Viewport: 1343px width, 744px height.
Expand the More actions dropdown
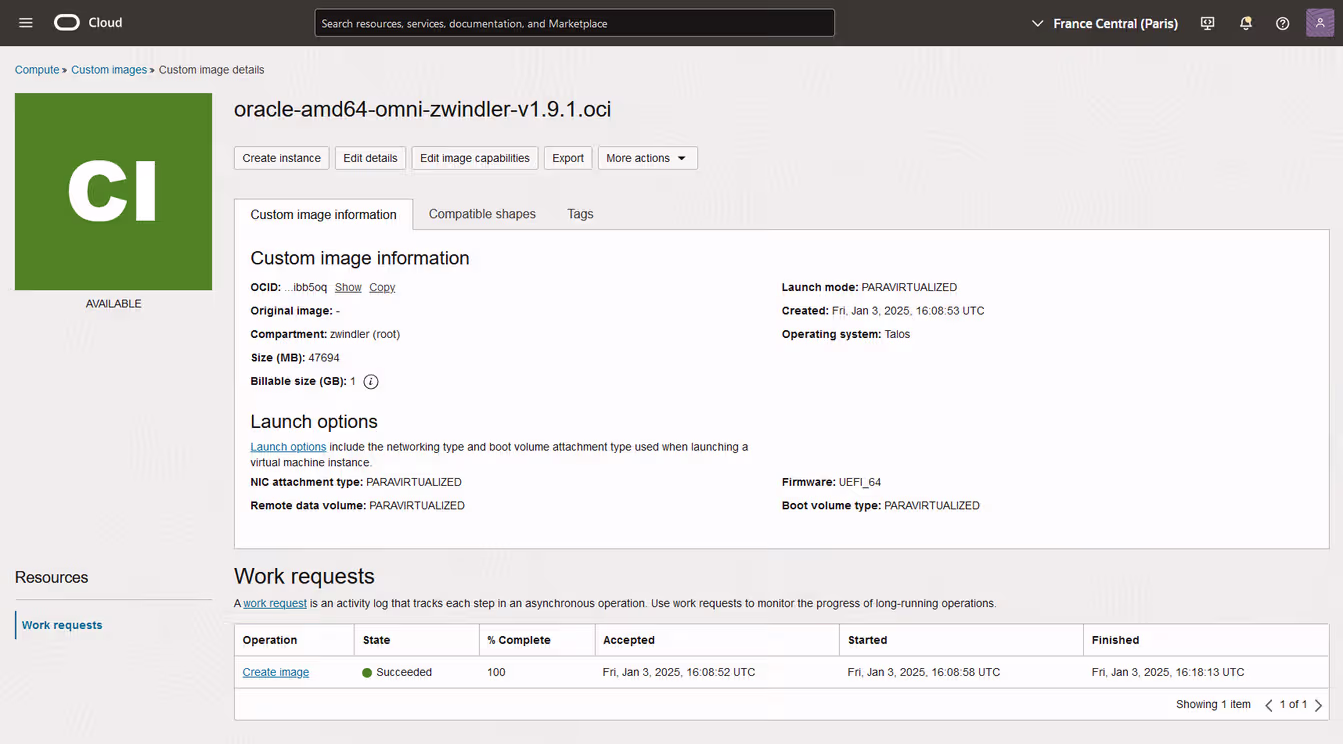647,158
